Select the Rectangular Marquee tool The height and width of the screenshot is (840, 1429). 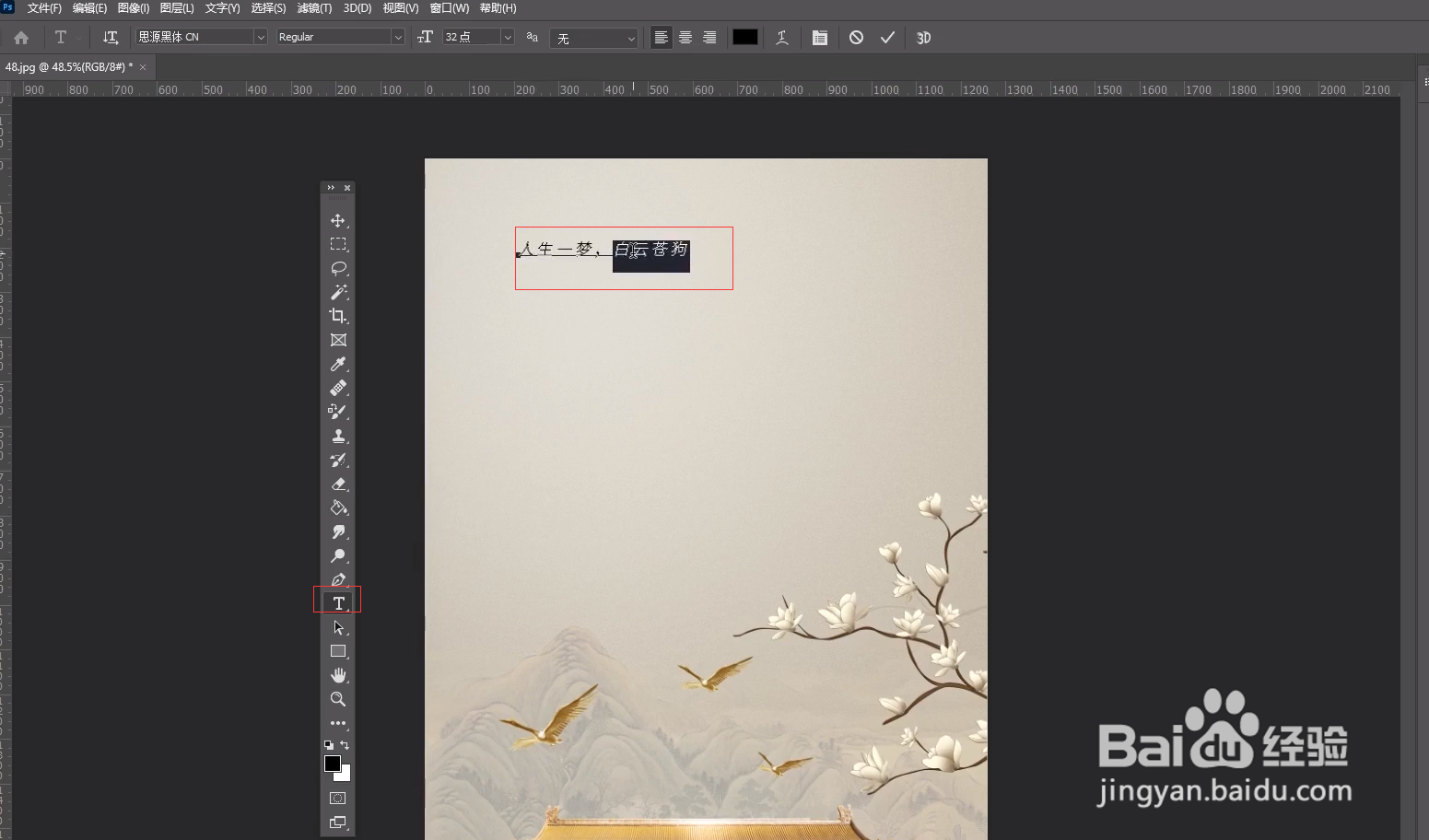click(338, 244)
